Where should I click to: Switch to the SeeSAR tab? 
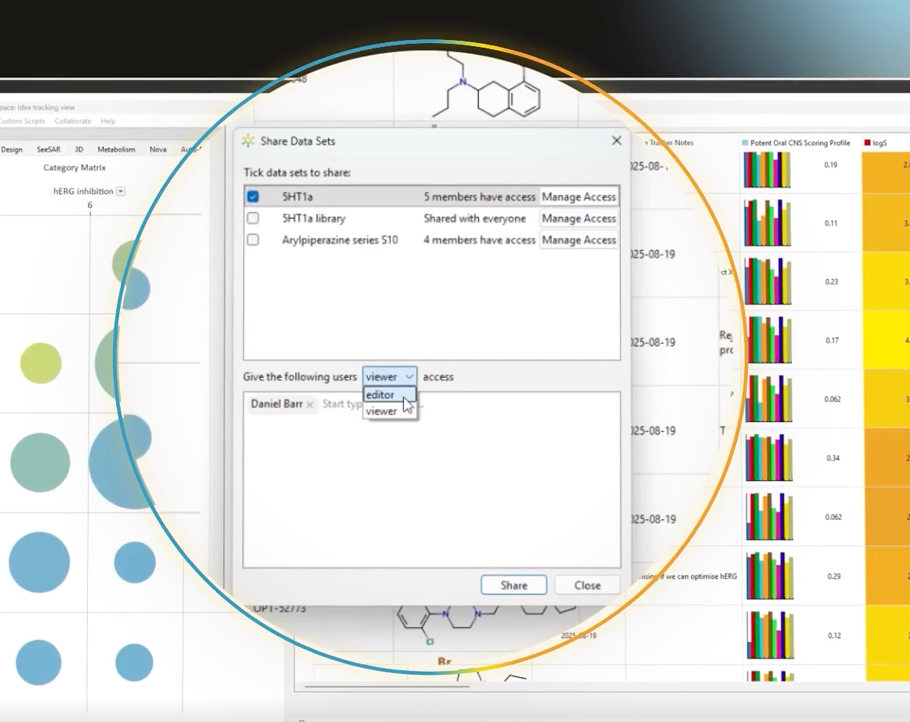click(48, 149)
